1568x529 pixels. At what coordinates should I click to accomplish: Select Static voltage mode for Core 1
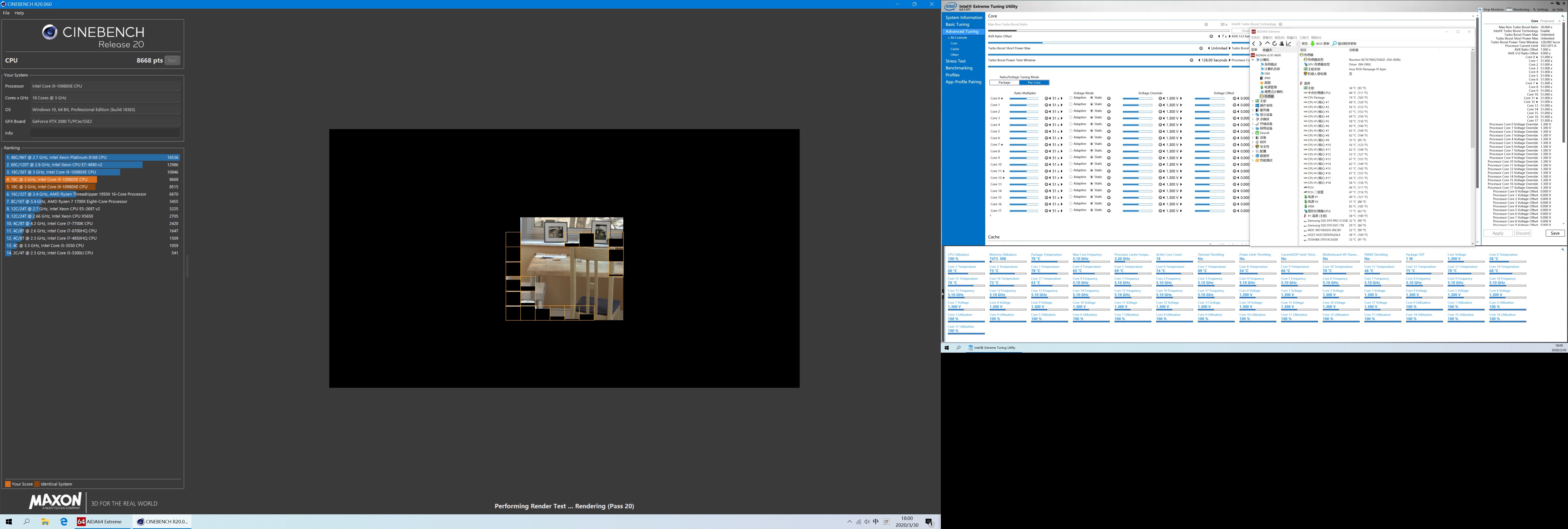(x=1091, y=104)
